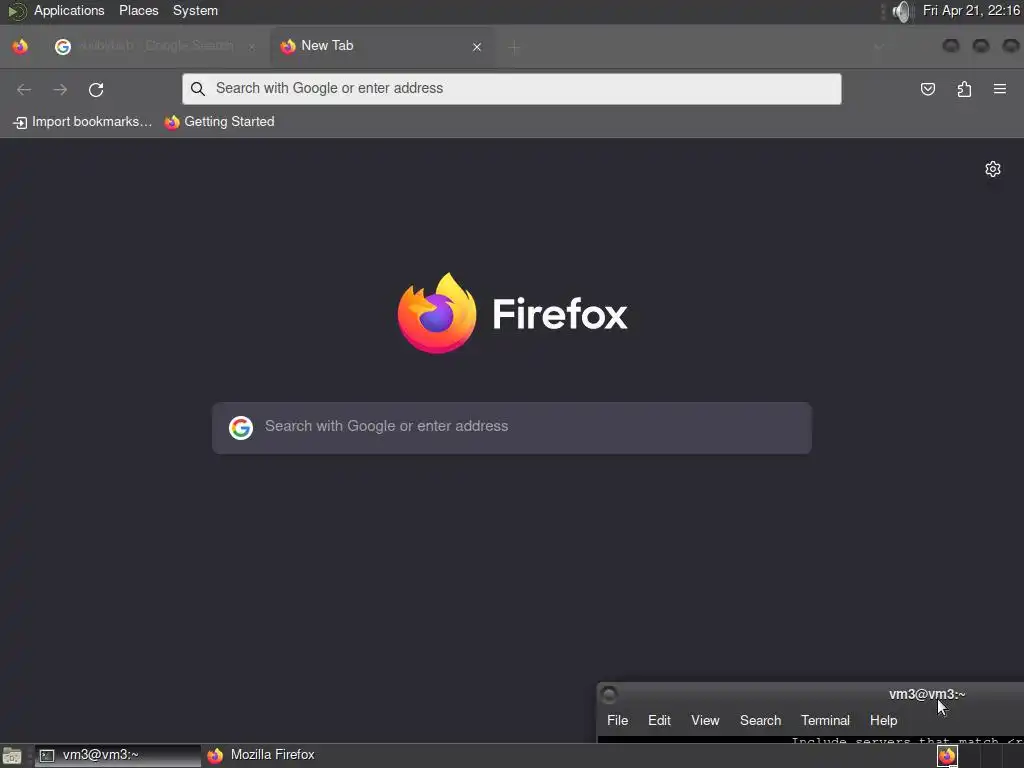Focus the URL bar address field

click(511, 89)
